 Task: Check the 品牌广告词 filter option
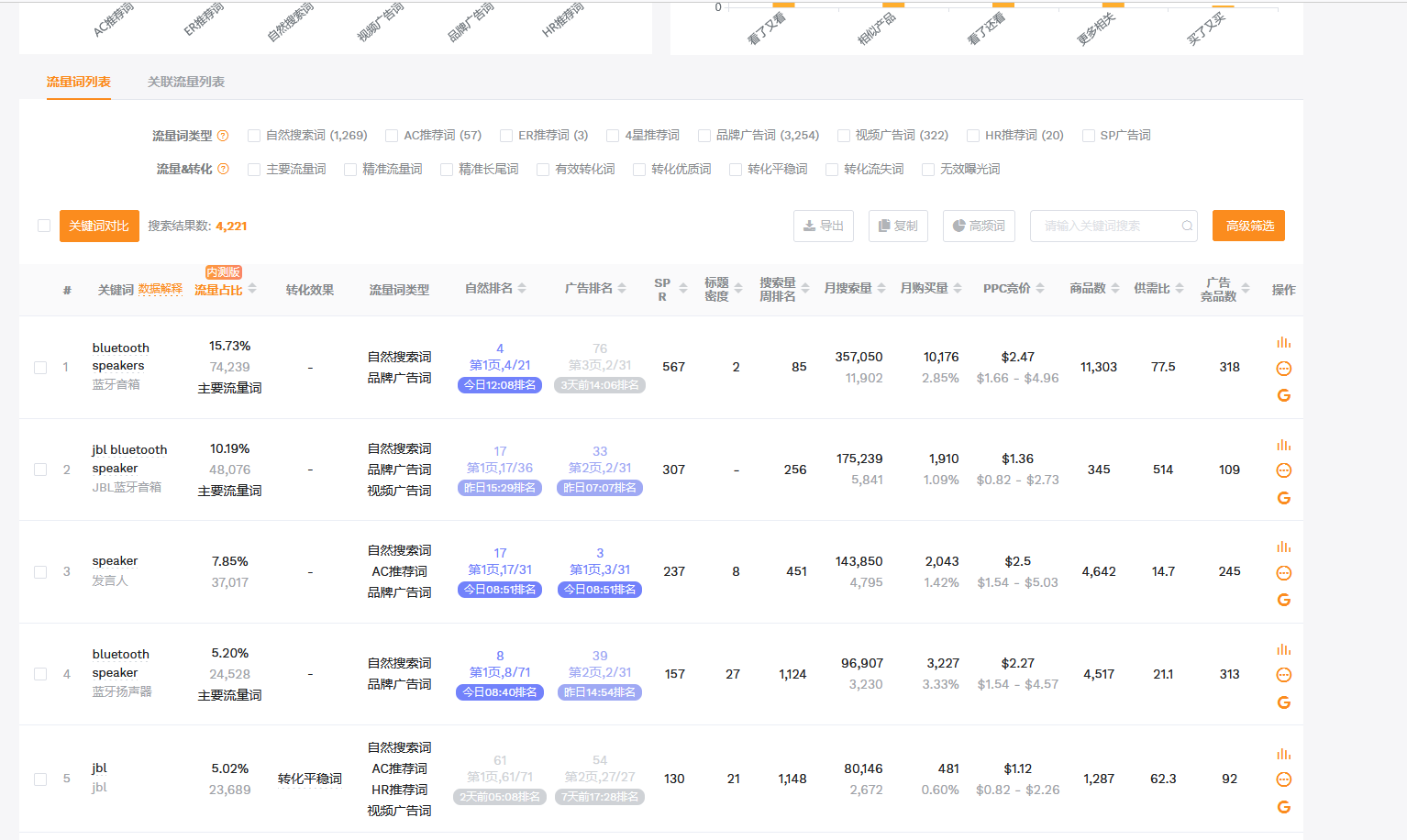703,135
